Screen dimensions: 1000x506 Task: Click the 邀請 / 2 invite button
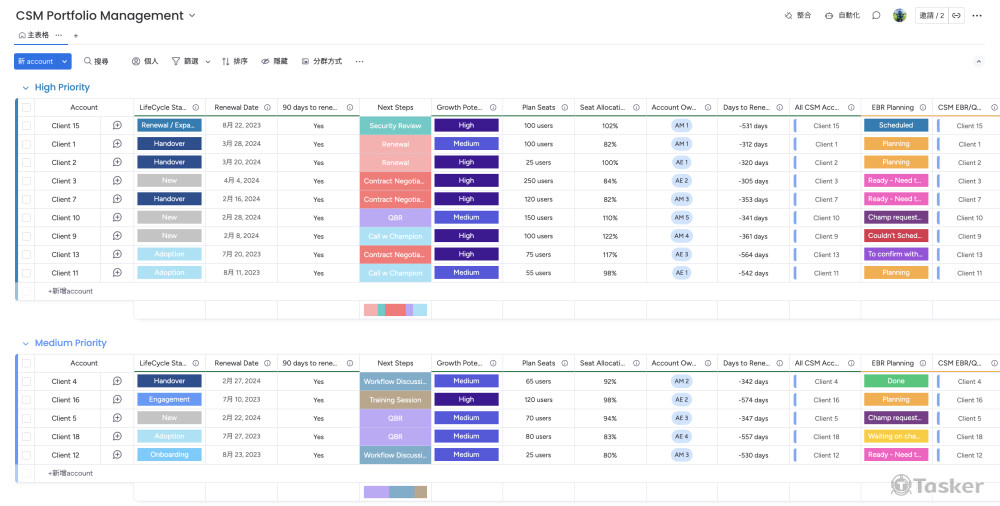click(931, 16)
